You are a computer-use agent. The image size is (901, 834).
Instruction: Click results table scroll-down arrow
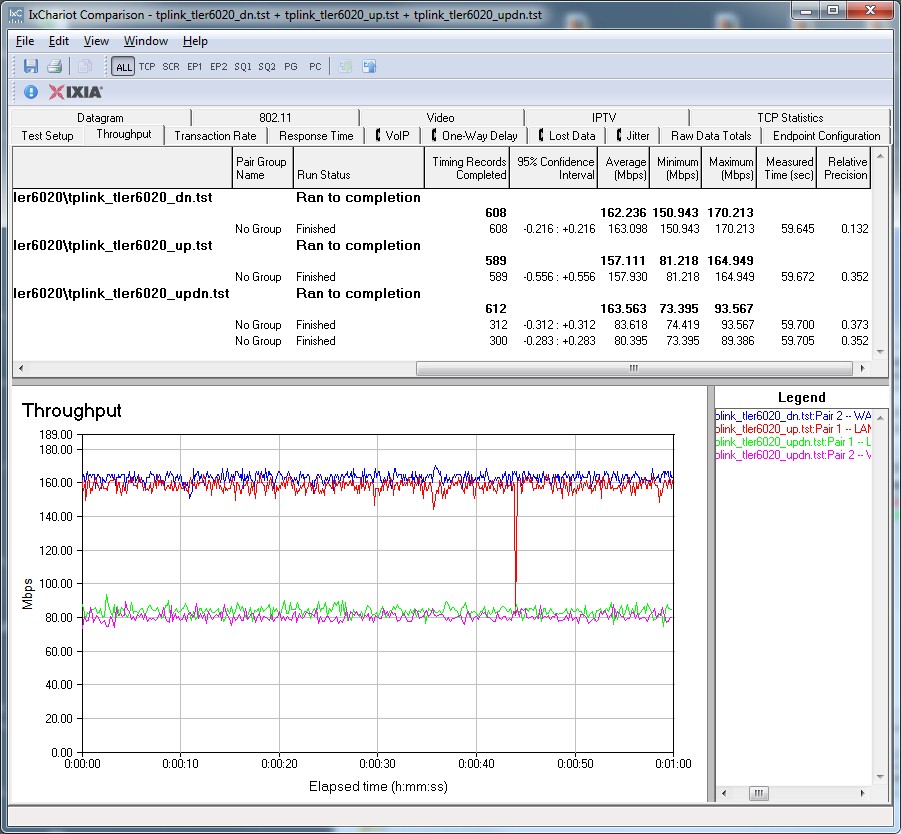(880, 352)
